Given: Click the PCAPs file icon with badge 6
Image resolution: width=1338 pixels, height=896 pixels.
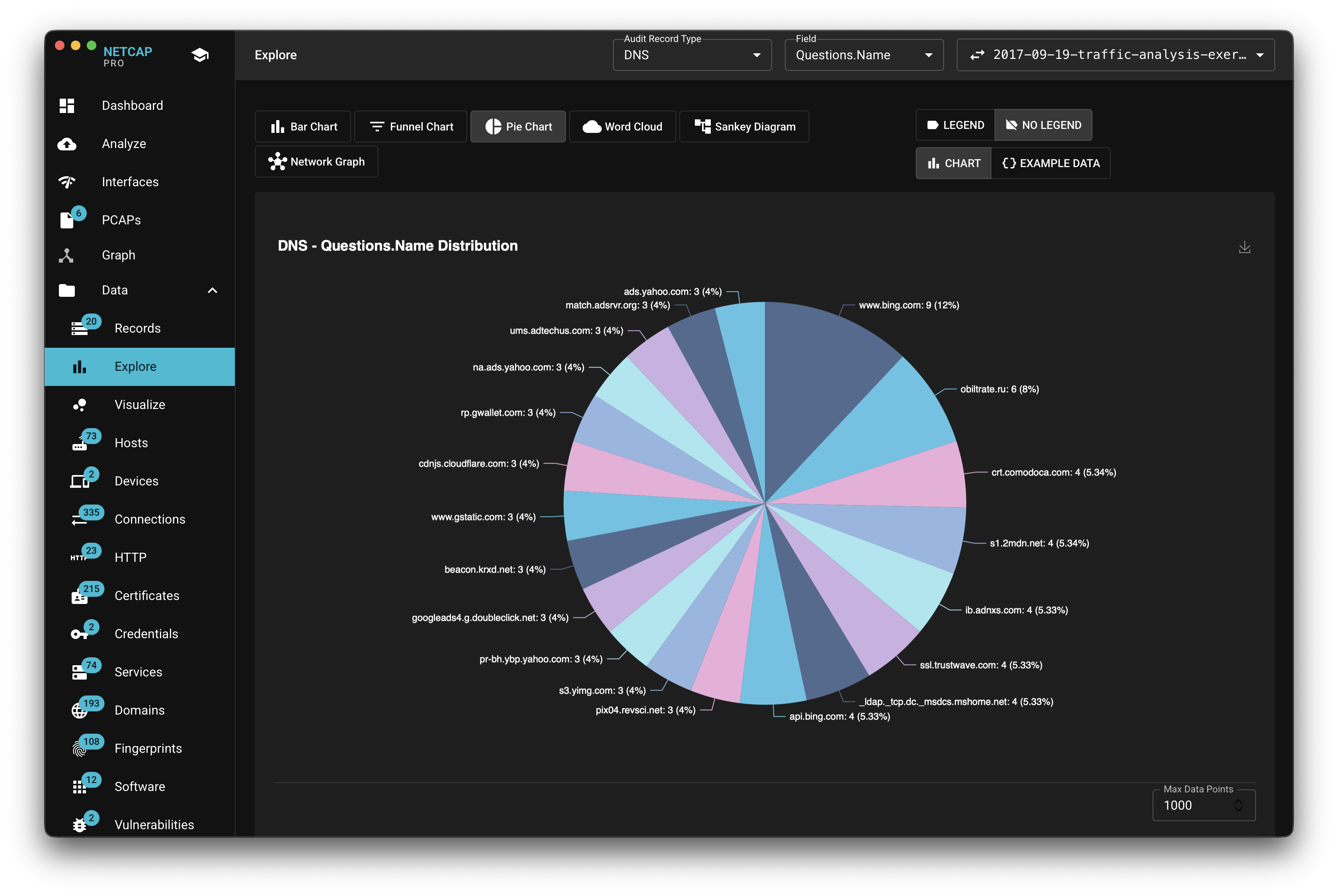Looking at the screenshot, I should [x=67, y=220].
